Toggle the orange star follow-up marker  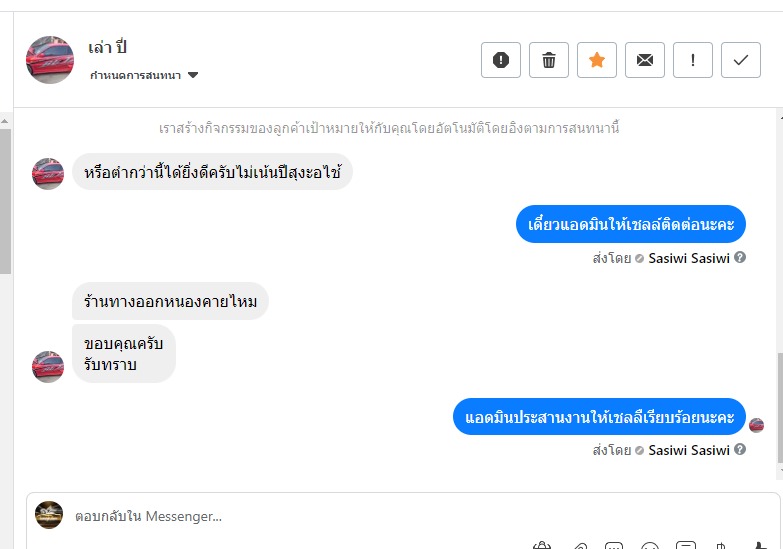tap(597, 60)
